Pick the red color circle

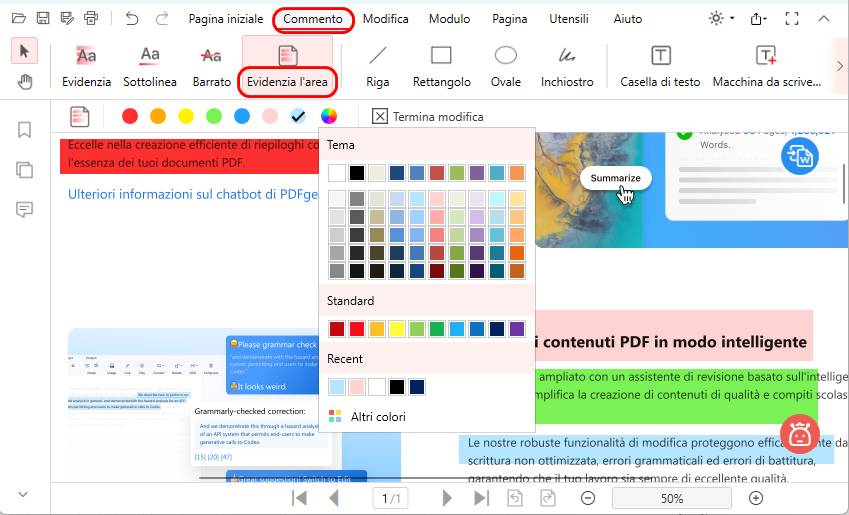click(x=130, y=116)
